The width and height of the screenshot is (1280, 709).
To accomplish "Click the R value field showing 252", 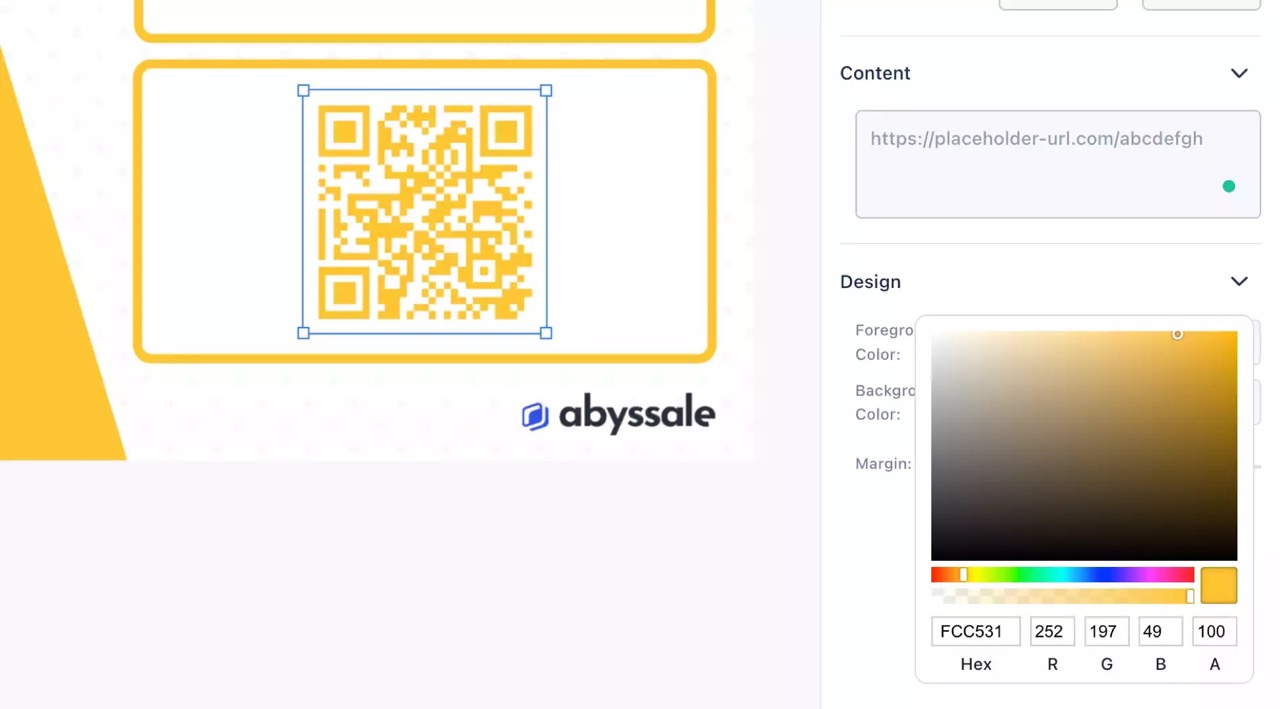I will [1052, 631].
